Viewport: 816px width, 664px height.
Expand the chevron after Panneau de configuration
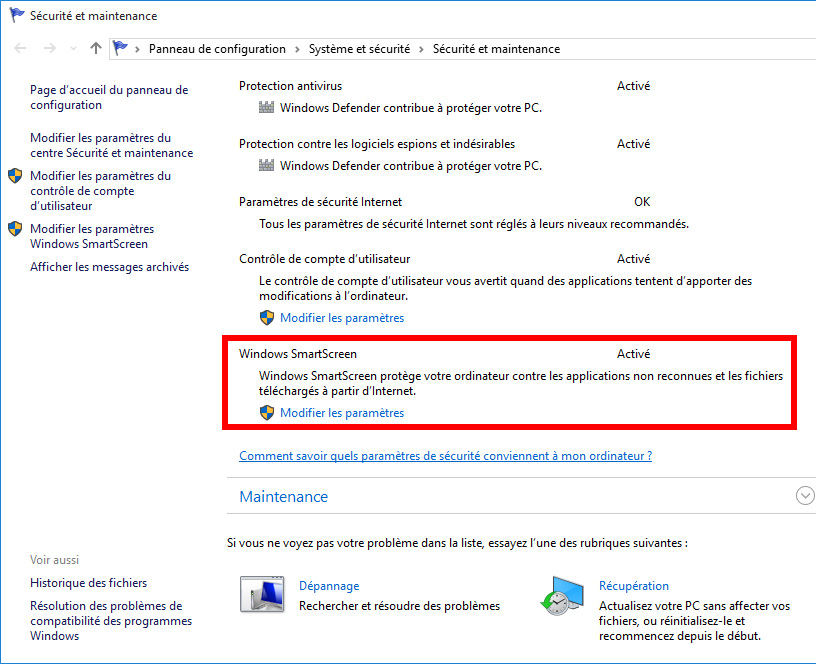tap(297, 49)
